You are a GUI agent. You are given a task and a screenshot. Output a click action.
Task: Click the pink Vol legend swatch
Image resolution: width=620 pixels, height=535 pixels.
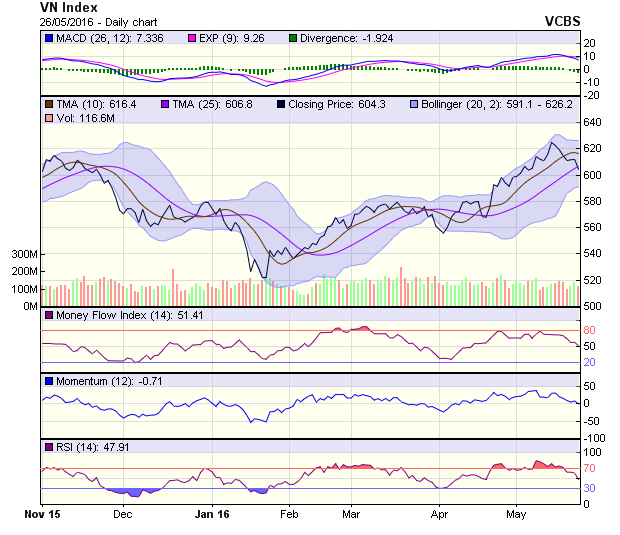tap(48, 119)
